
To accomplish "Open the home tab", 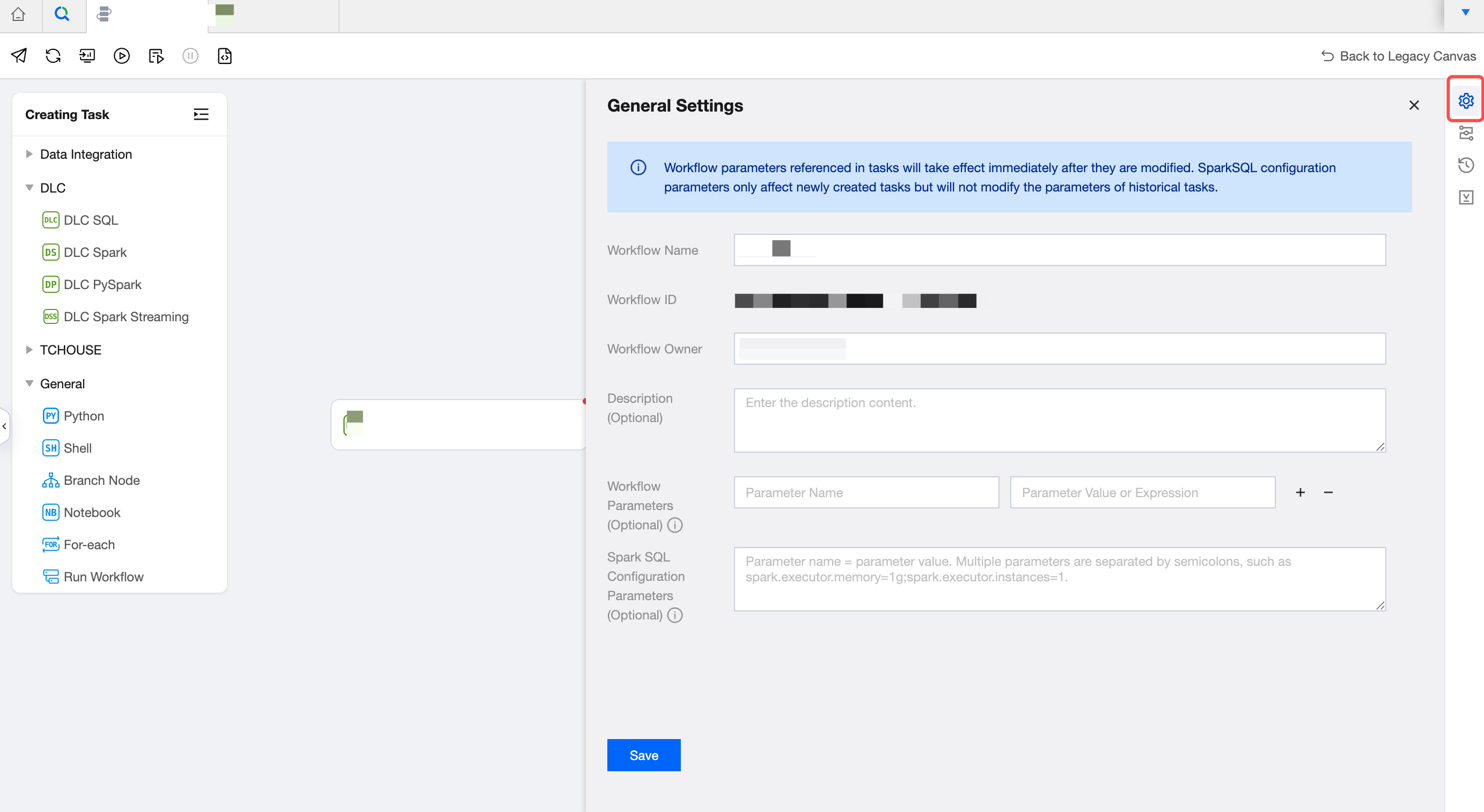I will point(18,14).
